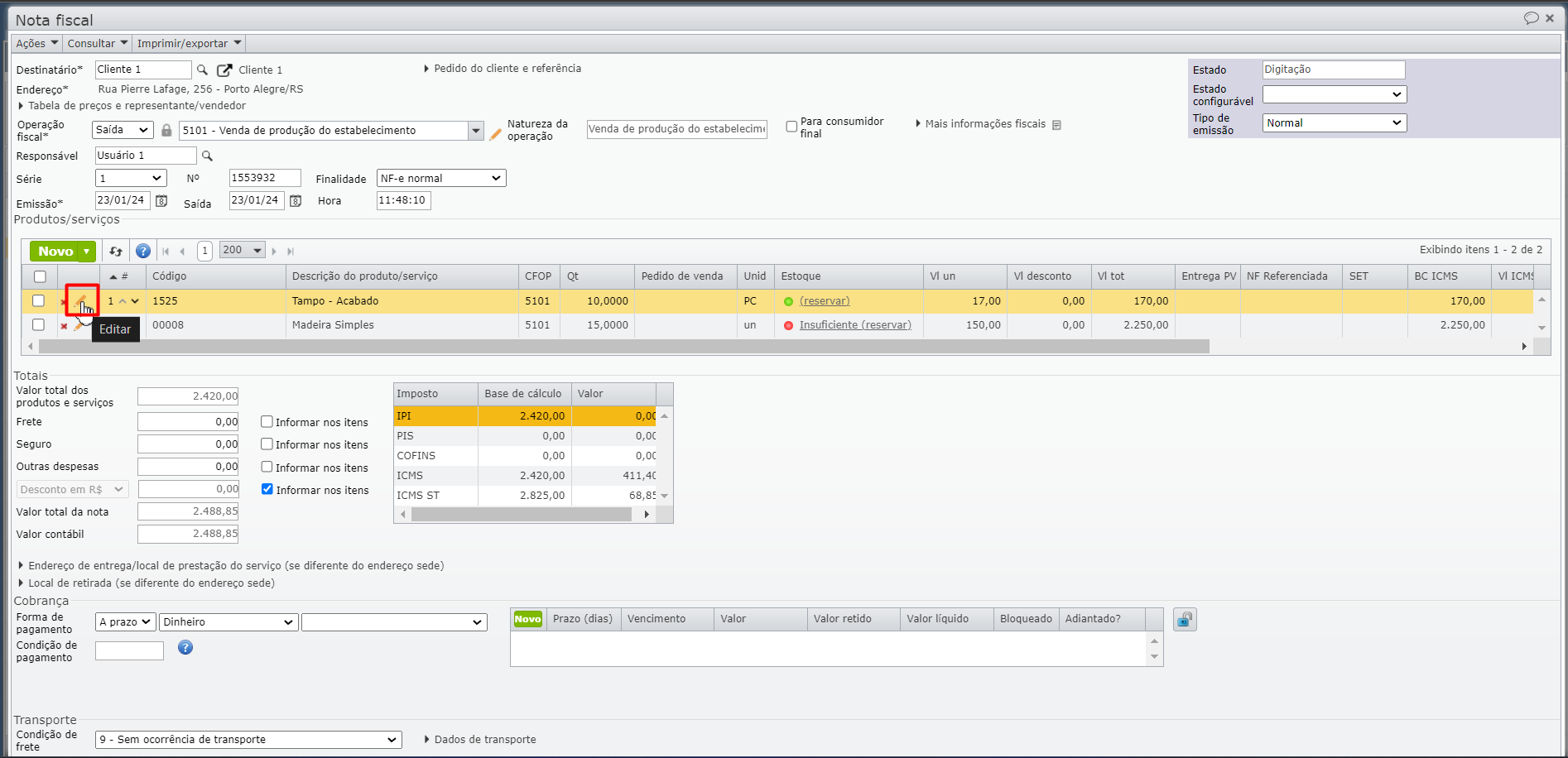Viewport: 1568px width, 758px height.
Task: Open the blue help icon in products toolbar
Action: pos(143,251)
